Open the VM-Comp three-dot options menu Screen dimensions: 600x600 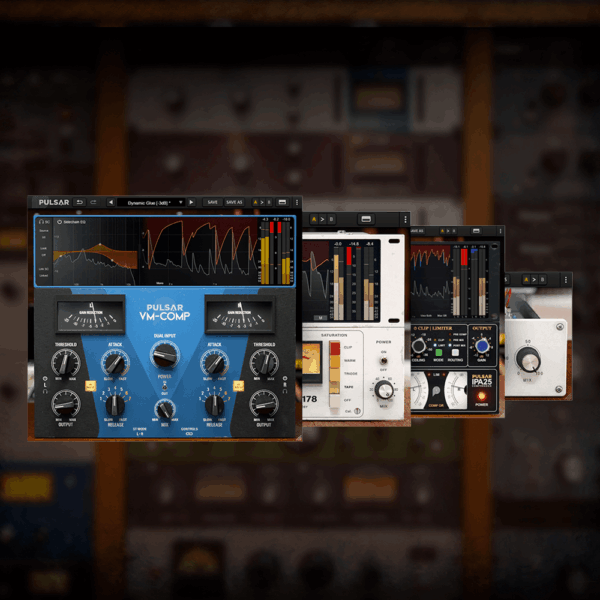(x=297, y=202)
